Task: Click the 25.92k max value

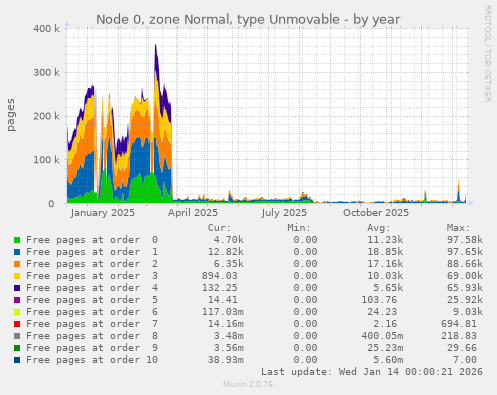Action: [x=465, y=300]
